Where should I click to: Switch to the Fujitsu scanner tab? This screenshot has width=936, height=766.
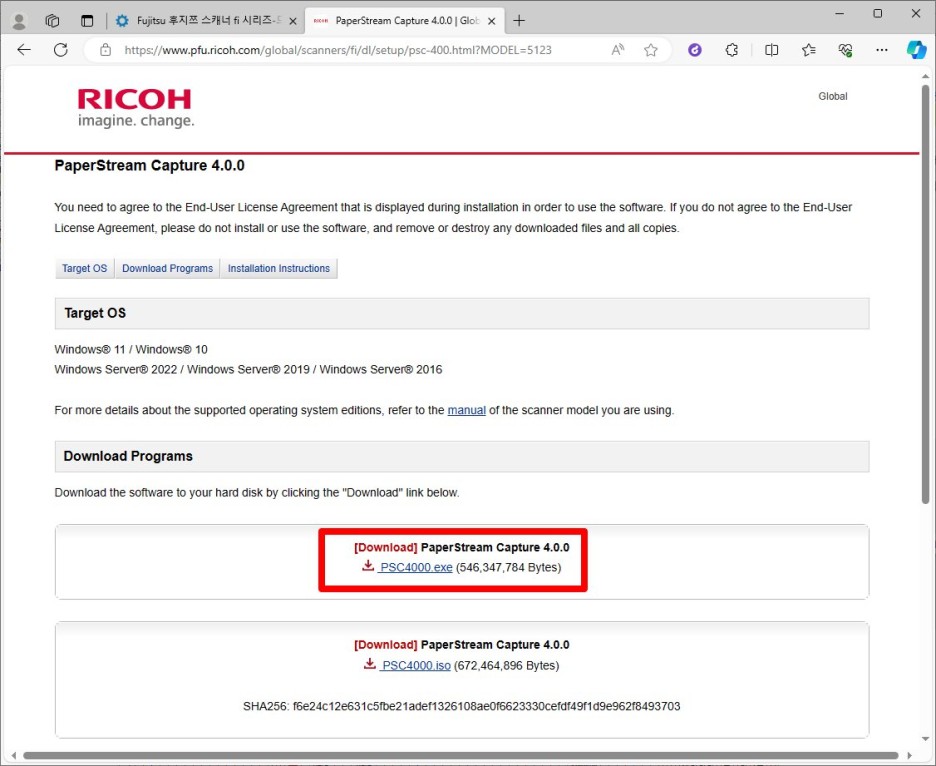[x=206, y=21]
